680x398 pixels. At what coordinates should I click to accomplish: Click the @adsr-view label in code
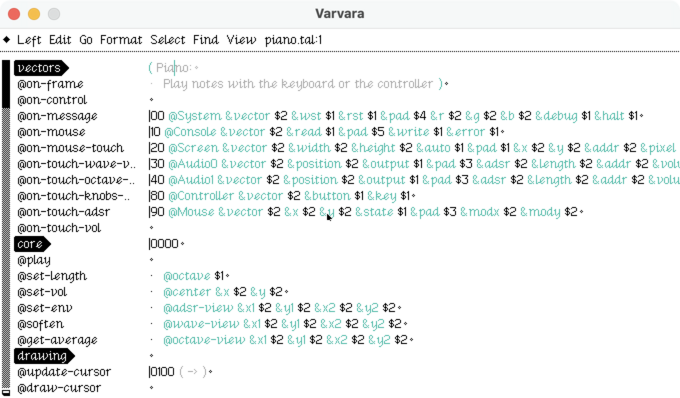click(198, 309)
